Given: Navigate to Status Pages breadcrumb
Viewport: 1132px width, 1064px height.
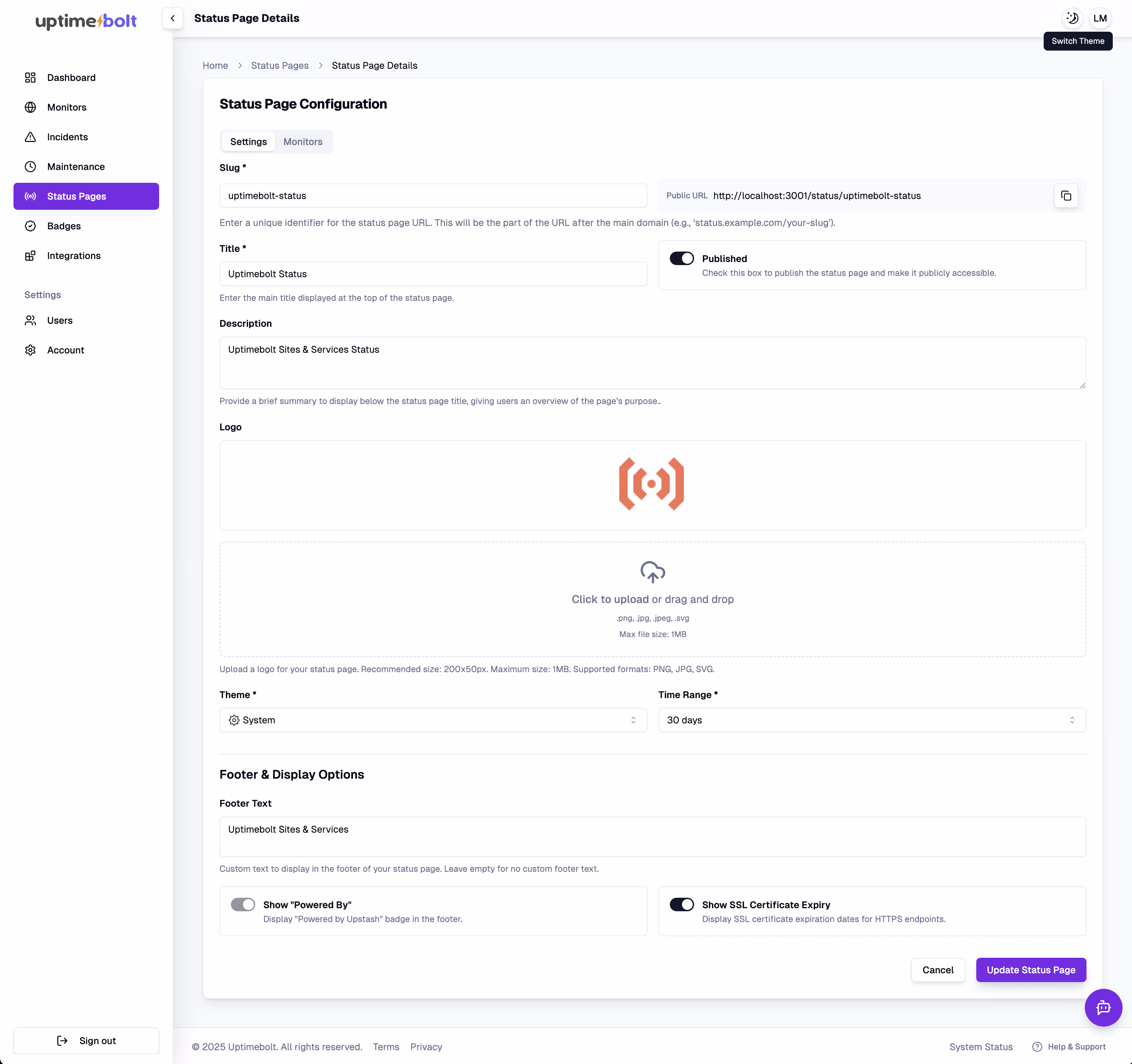Looking at the screenshot, I should 279,65.
